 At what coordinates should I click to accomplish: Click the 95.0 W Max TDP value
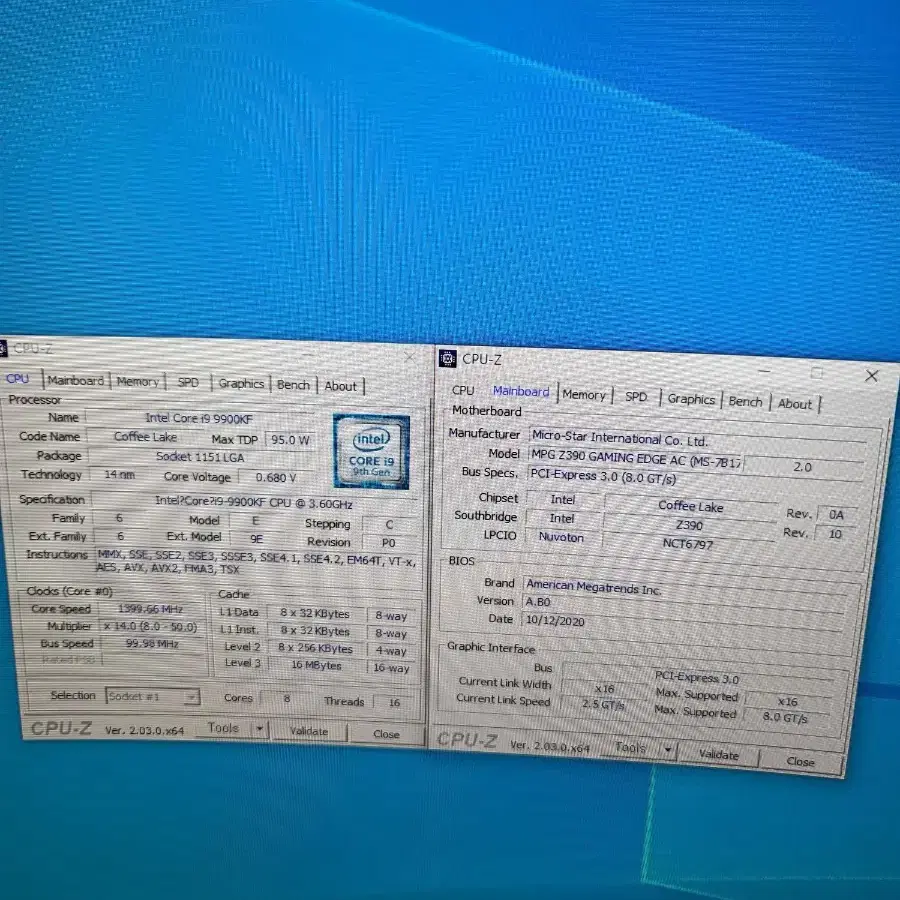[290, 440]
